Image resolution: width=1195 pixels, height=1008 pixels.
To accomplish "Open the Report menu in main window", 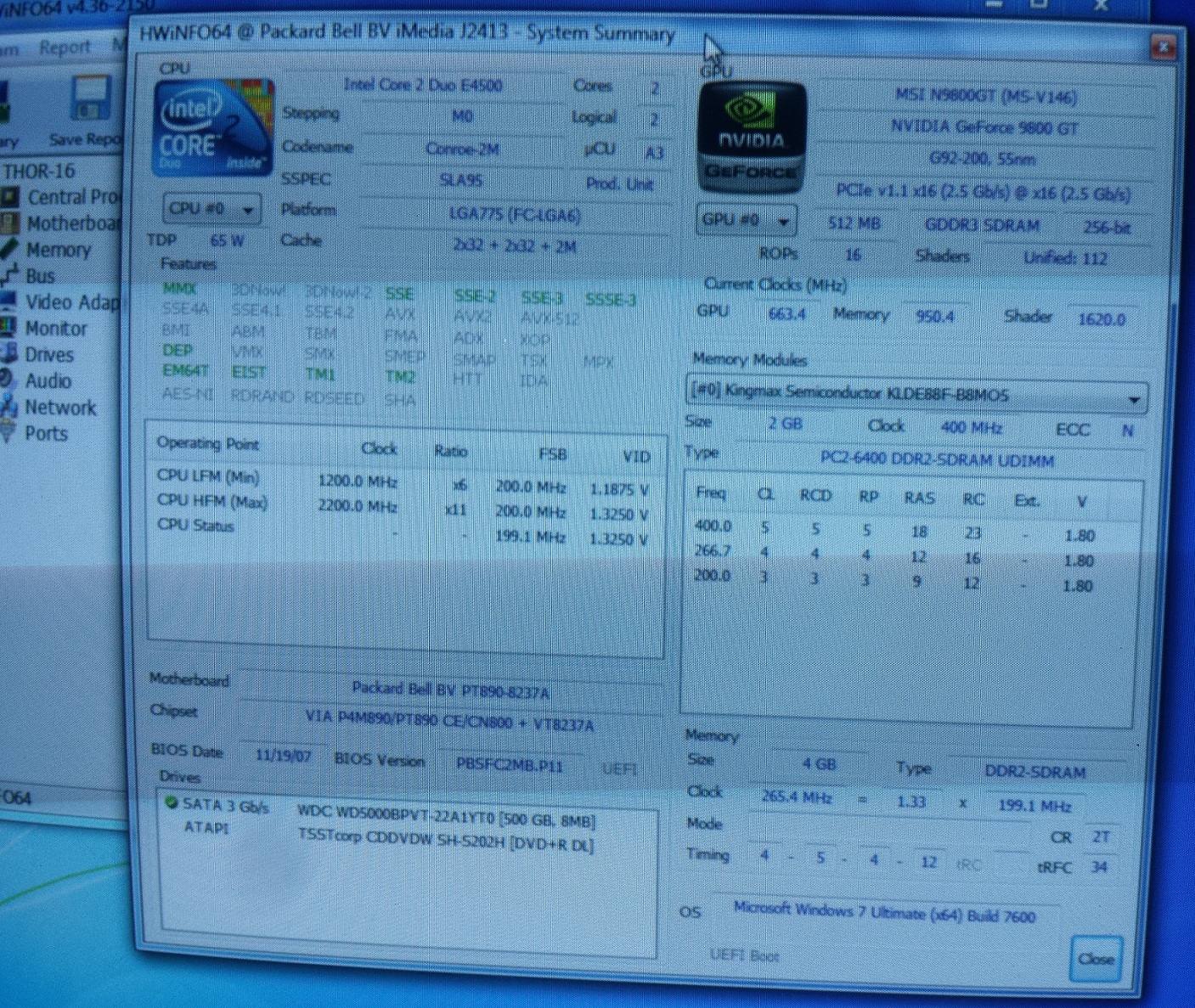I will click(x=65, y=47).
